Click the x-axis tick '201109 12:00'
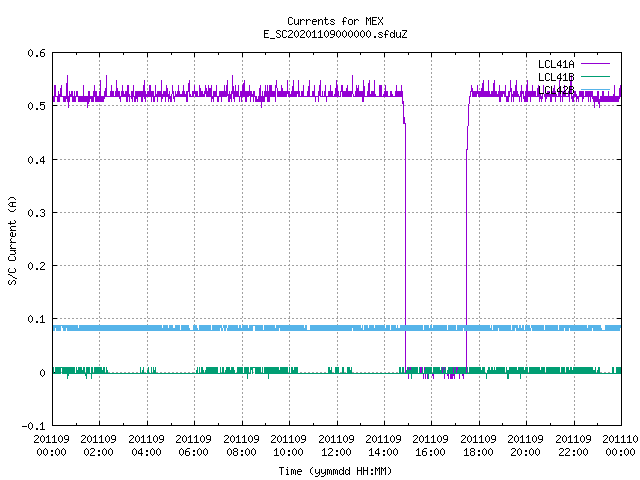Screen dimensions: 640x480 pyautogui.click(x=336, y=446)
